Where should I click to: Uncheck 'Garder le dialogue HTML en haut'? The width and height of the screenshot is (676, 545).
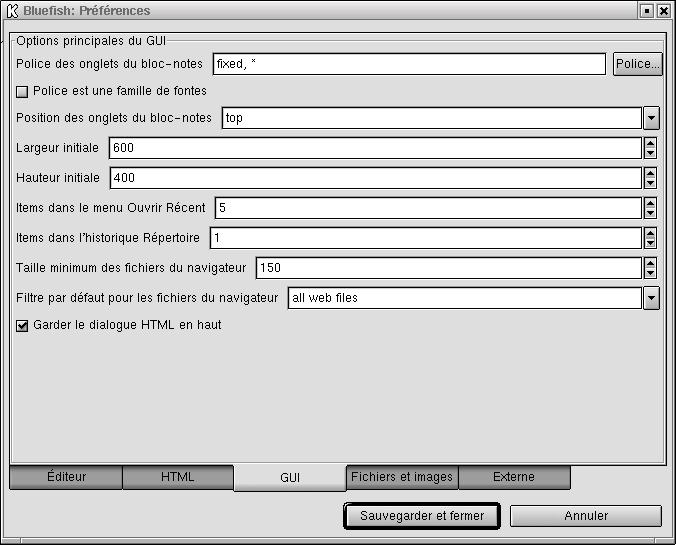23,325
